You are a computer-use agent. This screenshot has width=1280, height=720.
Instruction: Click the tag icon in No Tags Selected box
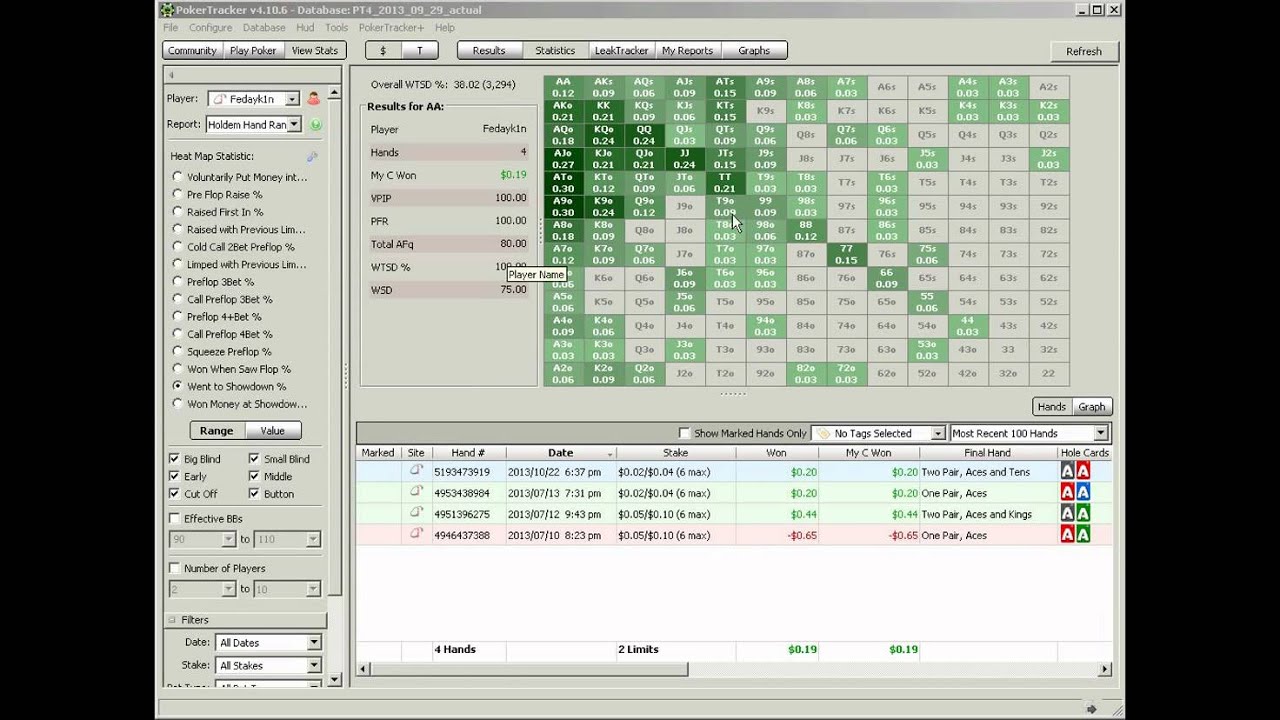[x=823, y=433]
